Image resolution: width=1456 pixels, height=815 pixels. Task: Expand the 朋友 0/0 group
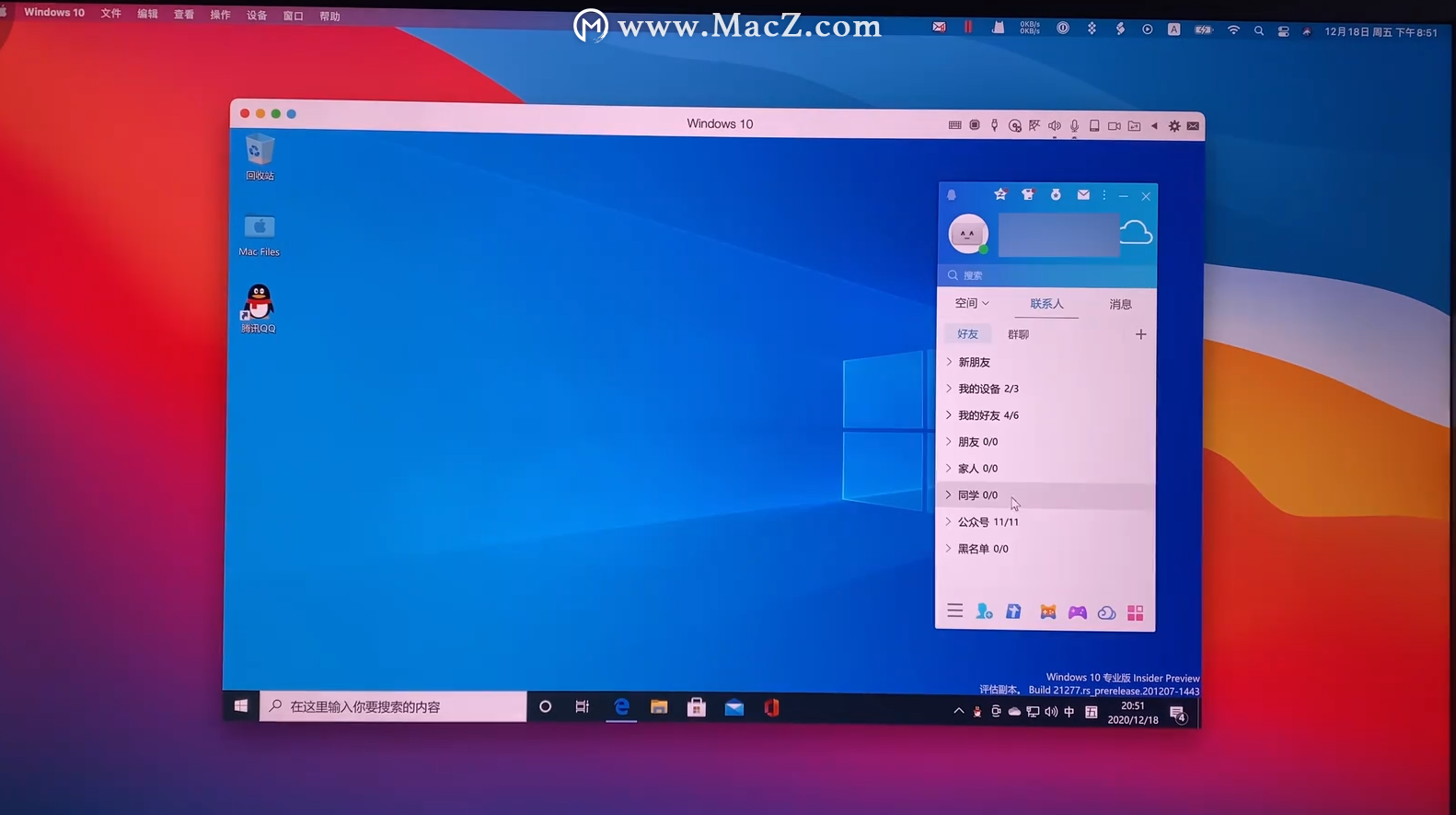pyautogui.click(x=1046, y=442)
